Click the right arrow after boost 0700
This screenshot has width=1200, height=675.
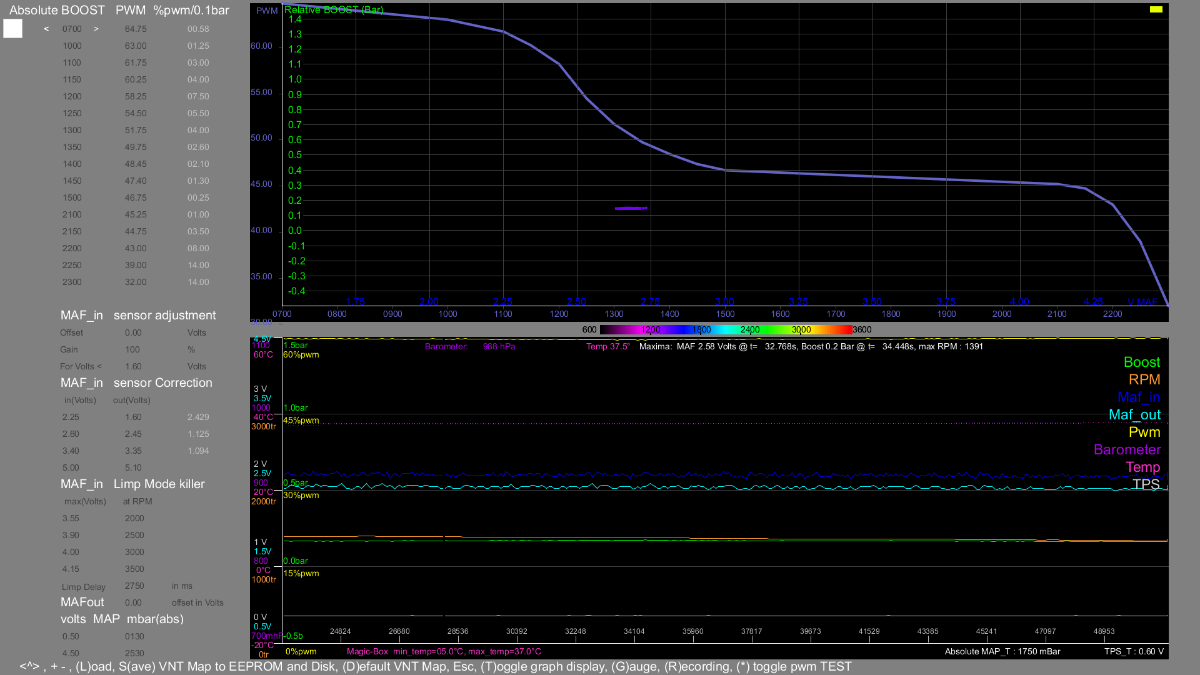coord(96,29)
